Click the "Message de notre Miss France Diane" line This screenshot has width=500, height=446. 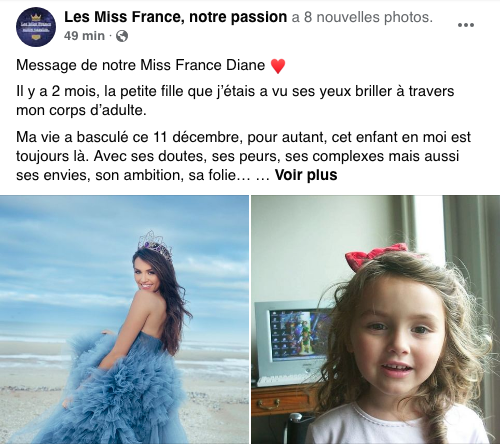(x=140, y=65)
